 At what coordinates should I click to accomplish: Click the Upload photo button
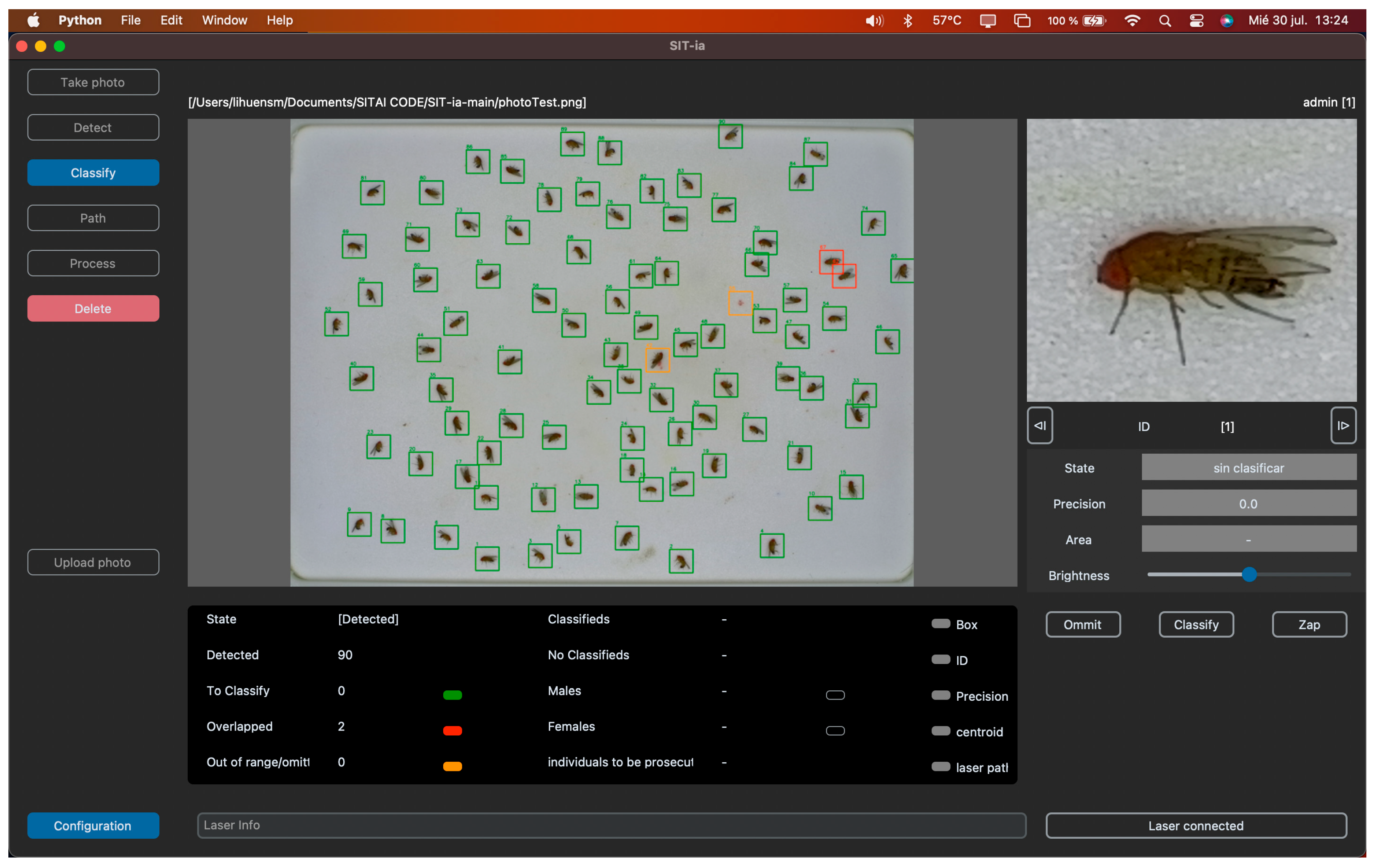point(93,562)
